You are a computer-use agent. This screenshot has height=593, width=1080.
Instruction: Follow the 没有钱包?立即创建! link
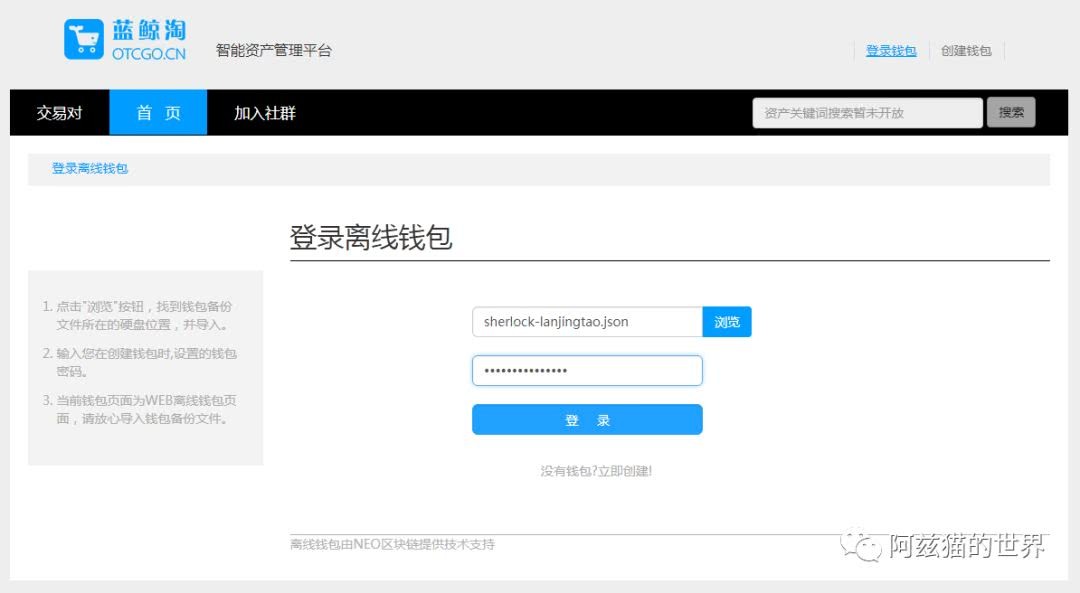point(596,471)
